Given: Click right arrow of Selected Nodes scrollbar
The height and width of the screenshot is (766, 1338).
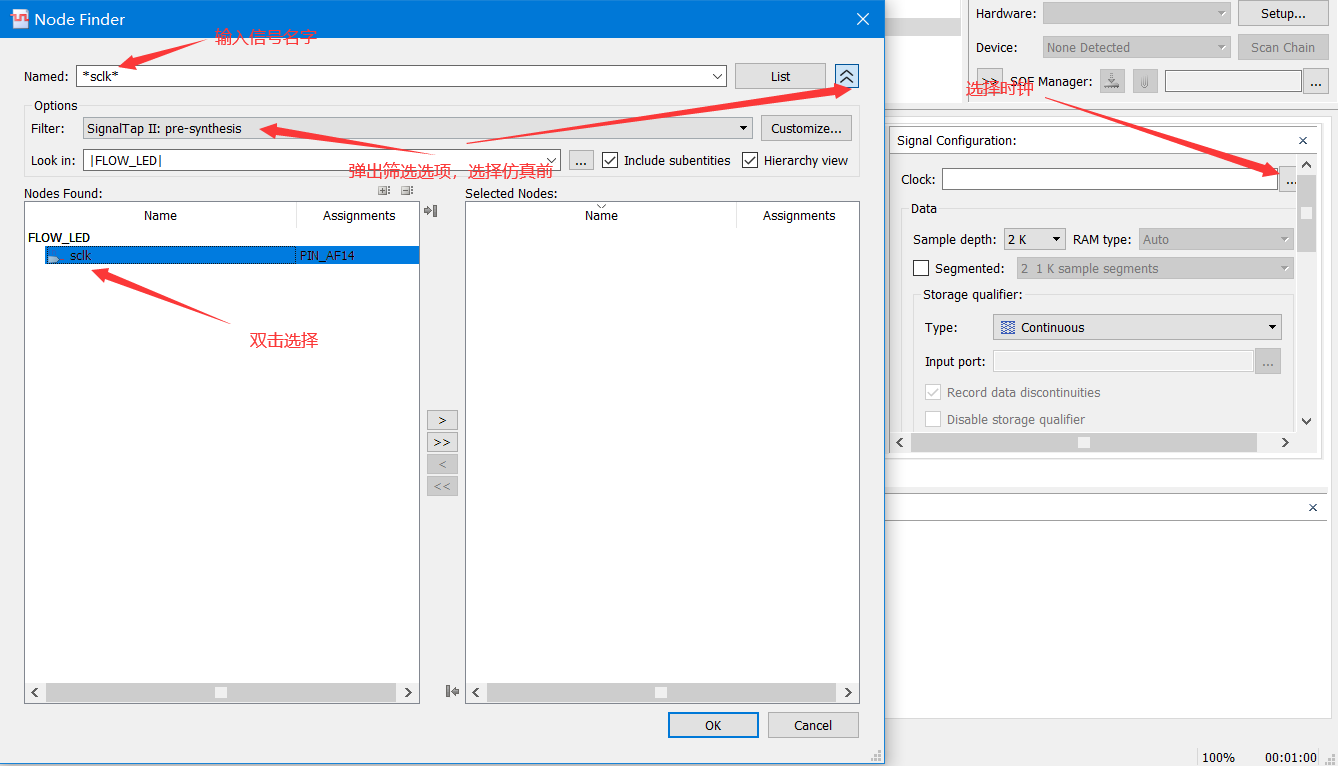Looking at the screenshot, I should [848, 692].
